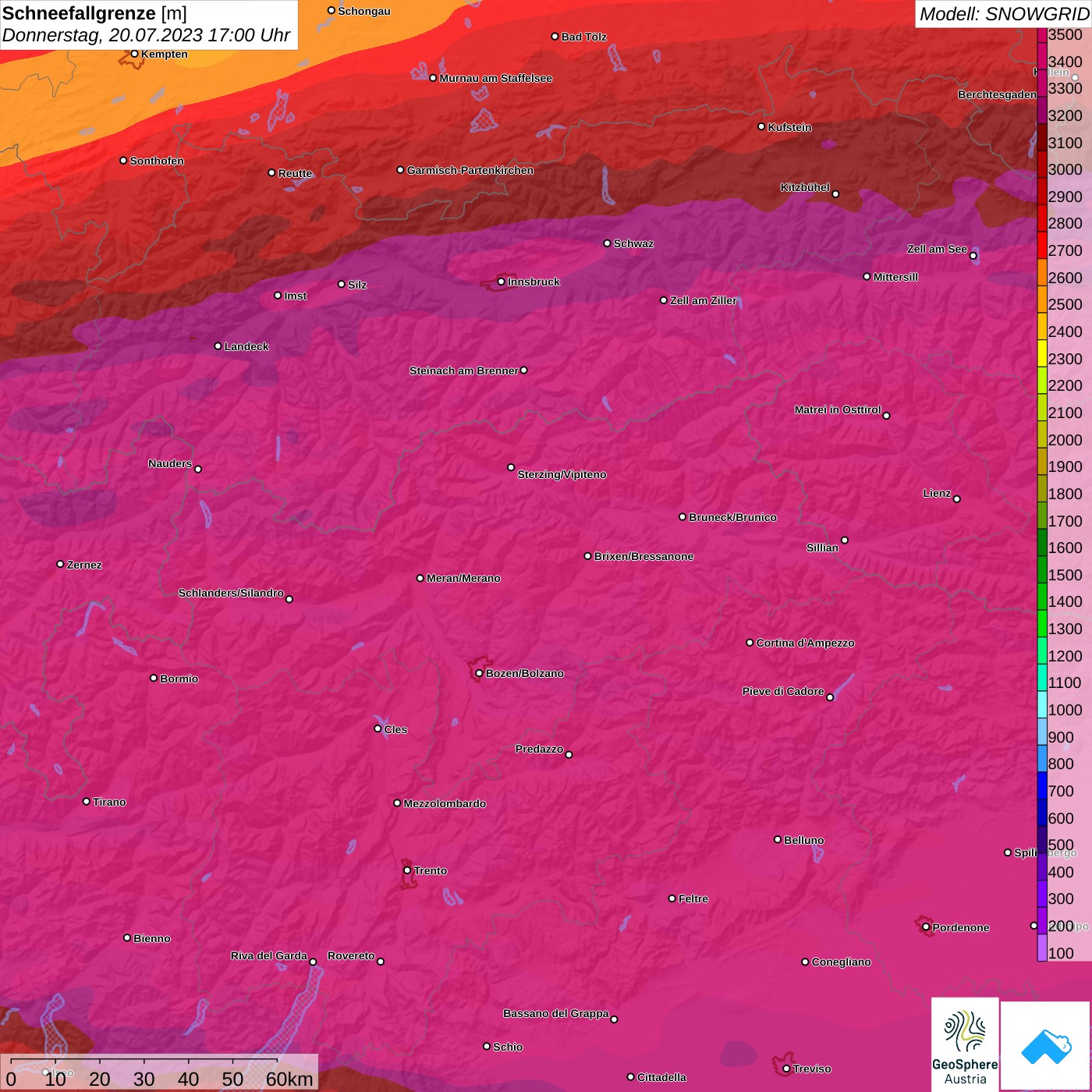Click the yellow 2300 legend swatch
This screenshot has width=1092, height=1092.
coord(1042,359)
